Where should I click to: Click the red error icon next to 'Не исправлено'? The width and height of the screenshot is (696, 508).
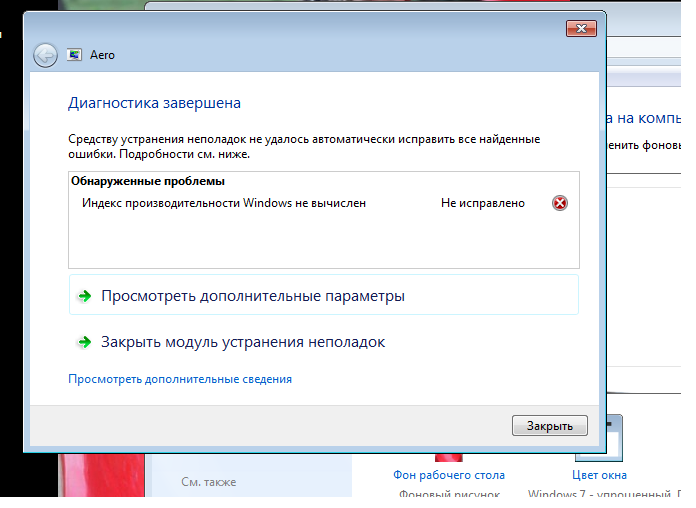(560, 203)
